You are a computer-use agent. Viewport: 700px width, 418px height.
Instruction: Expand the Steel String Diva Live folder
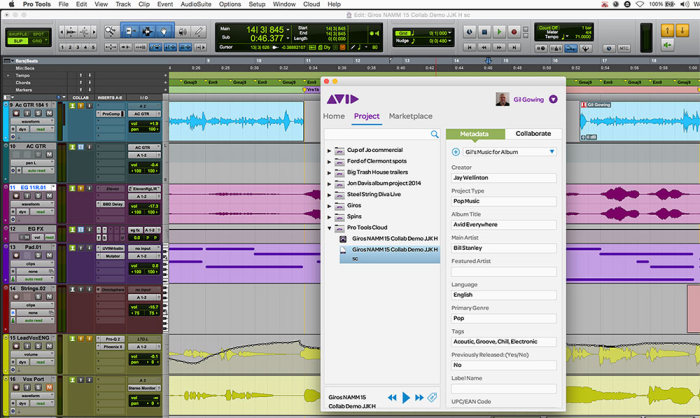click(329, 195)
